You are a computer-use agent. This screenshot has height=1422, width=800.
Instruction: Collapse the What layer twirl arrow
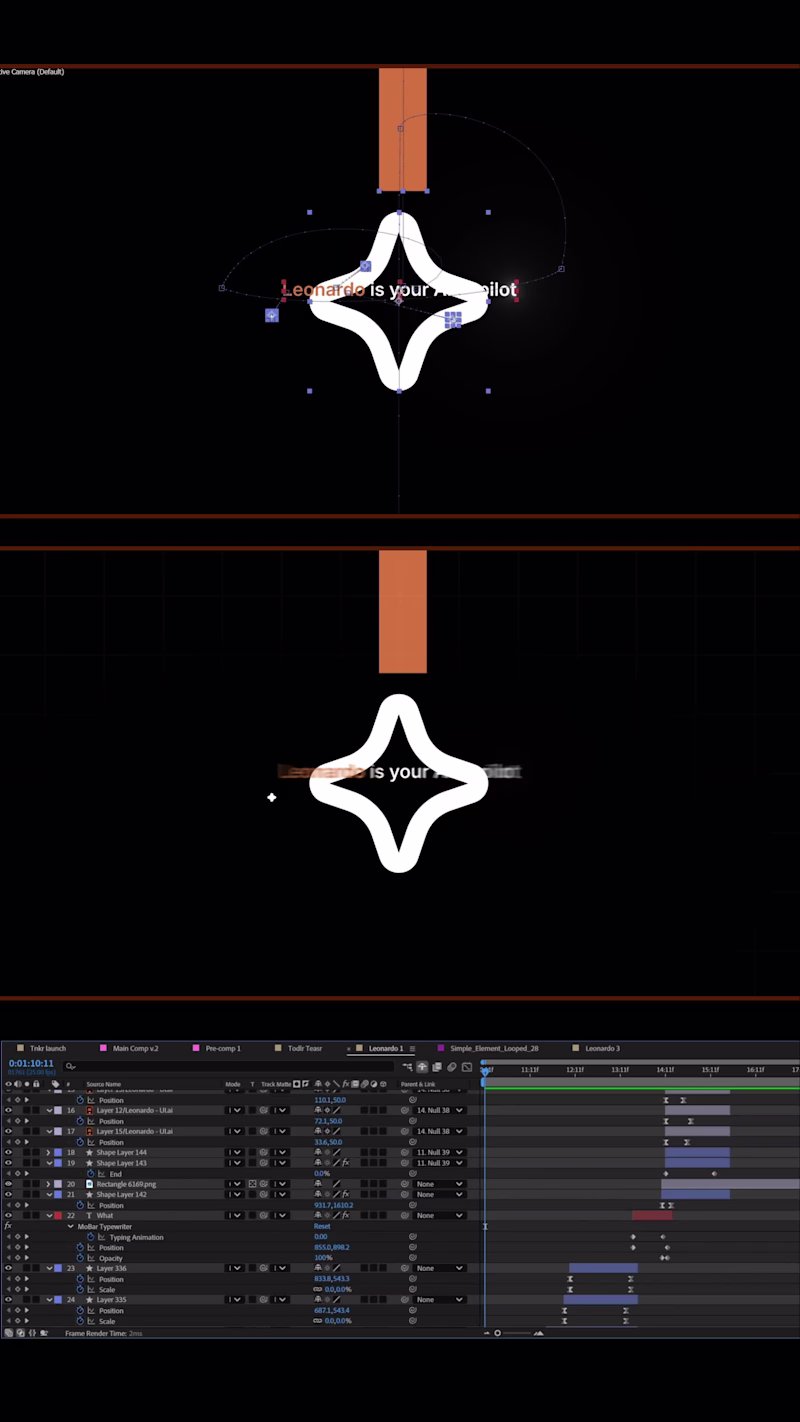[49, 1215]
